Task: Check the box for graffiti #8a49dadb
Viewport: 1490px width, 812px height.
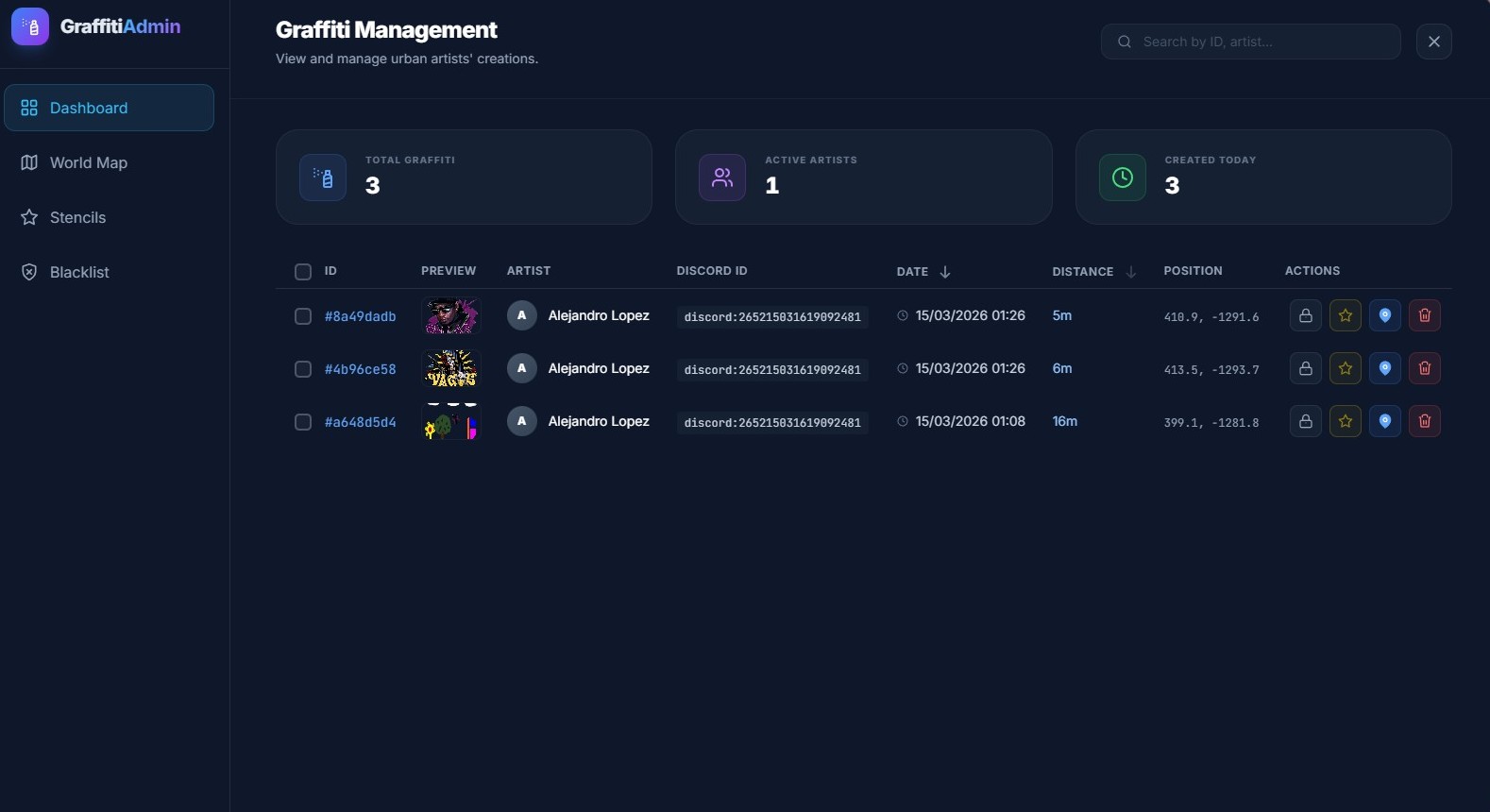Action: [303, 316]
